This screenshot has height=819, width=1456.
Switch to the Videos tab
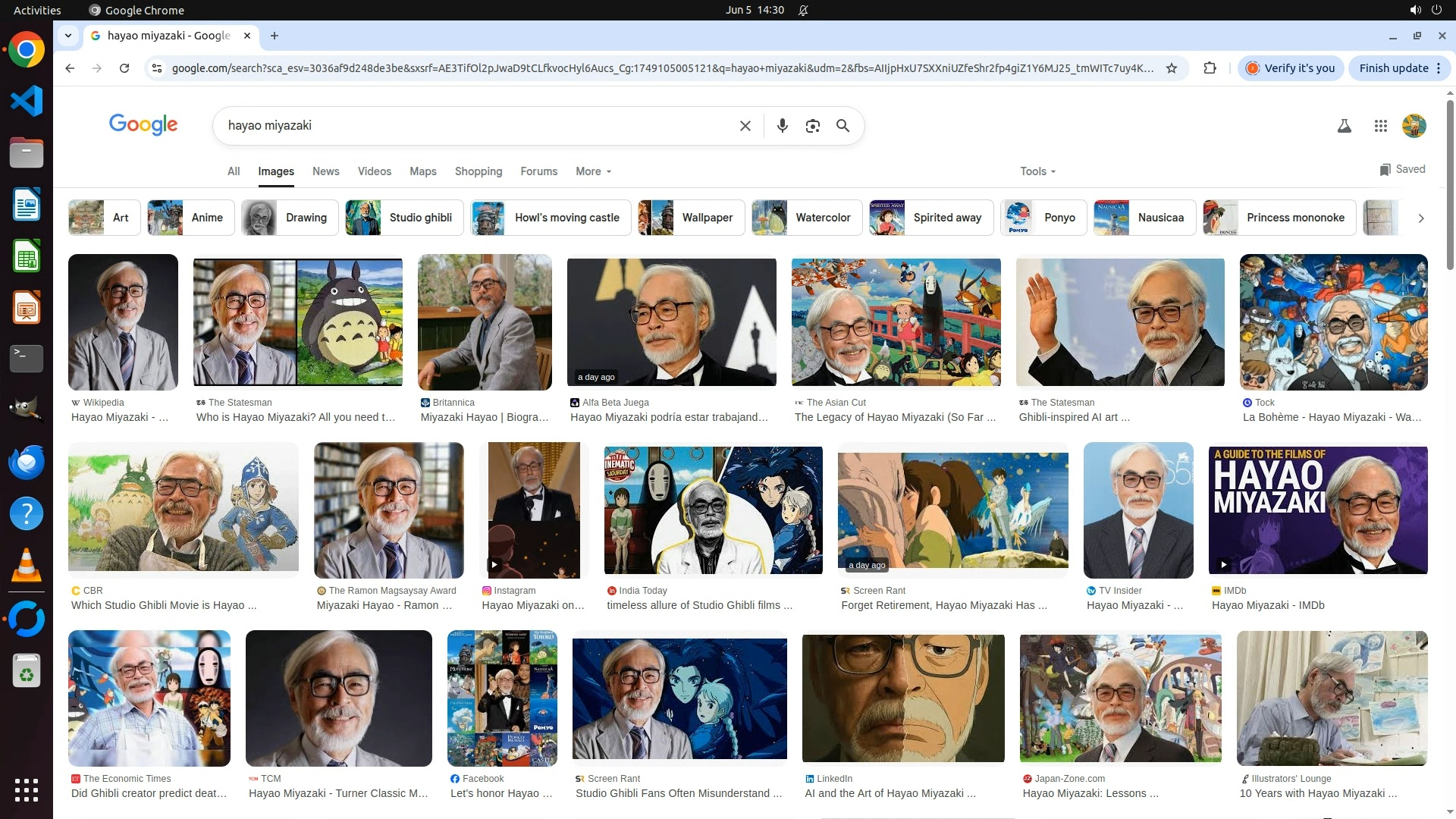click(x=375, y=171)
